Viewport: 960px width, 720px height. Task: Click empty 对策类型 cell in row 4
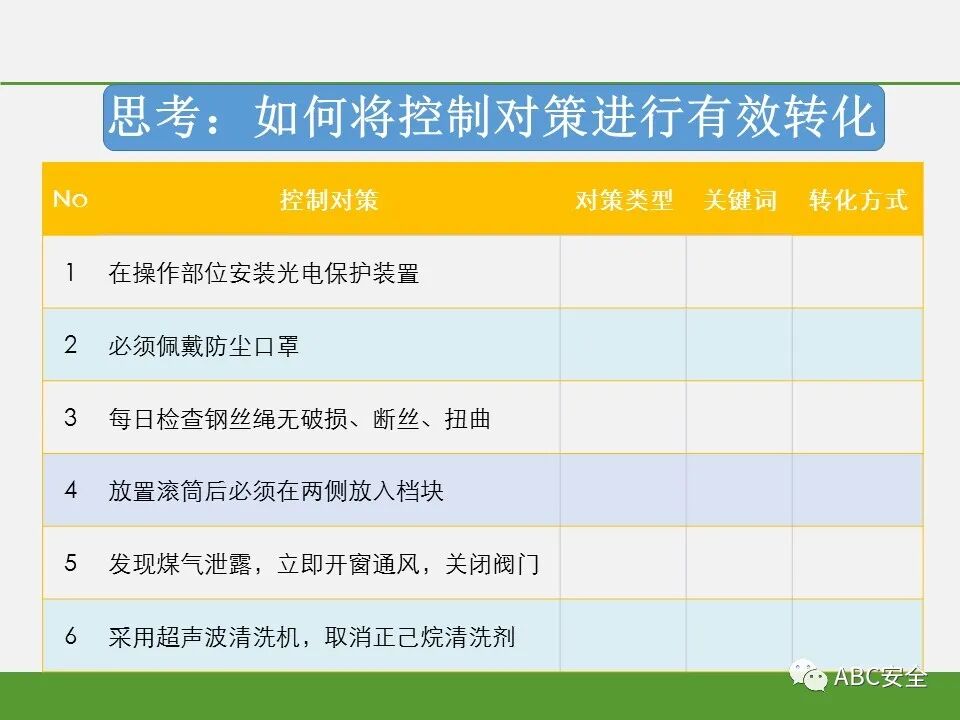(623, 490)
